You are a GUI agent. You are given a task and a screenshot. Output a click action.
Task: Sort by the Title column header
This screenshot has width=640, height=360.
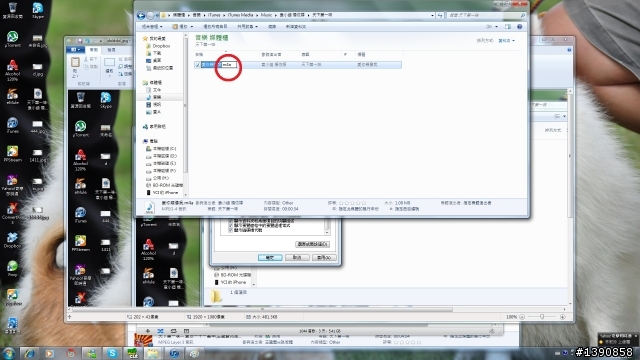pos(380,54)
